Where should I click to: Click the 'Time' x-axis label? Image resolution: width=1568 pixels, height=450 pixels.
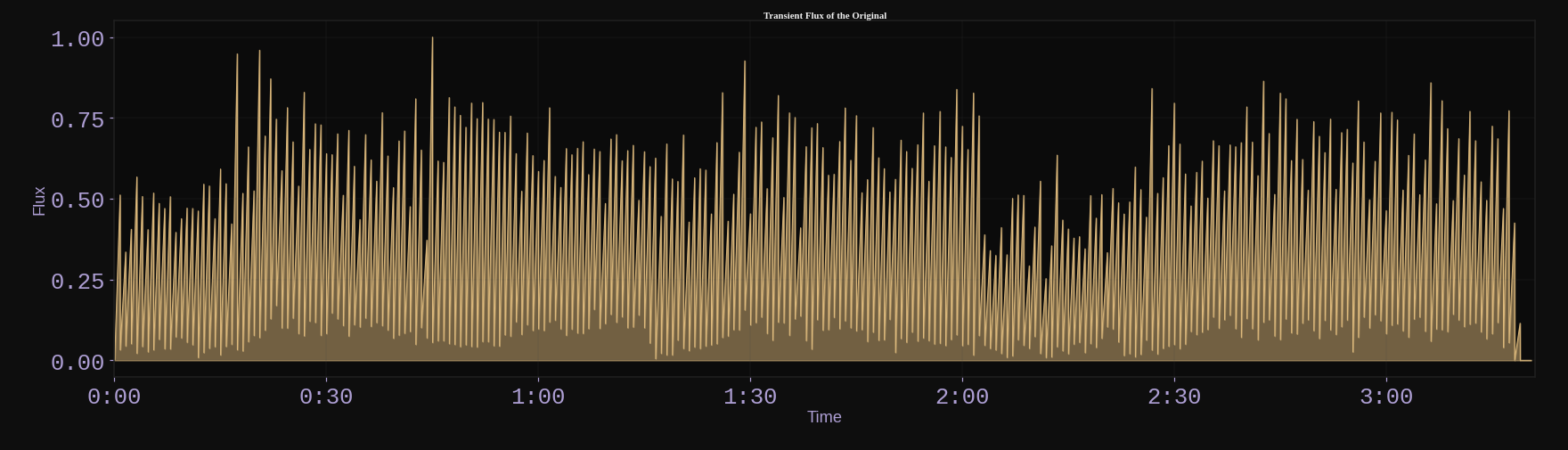(824, 417)
